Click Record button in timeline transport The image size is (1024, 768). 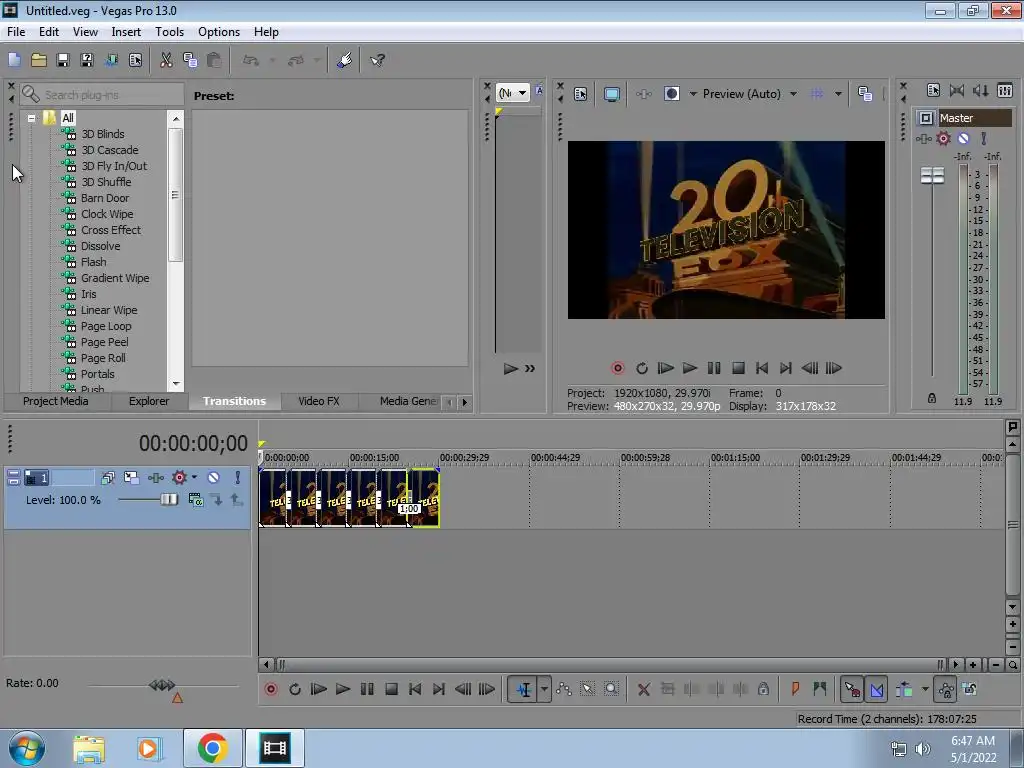pos(271,689)
